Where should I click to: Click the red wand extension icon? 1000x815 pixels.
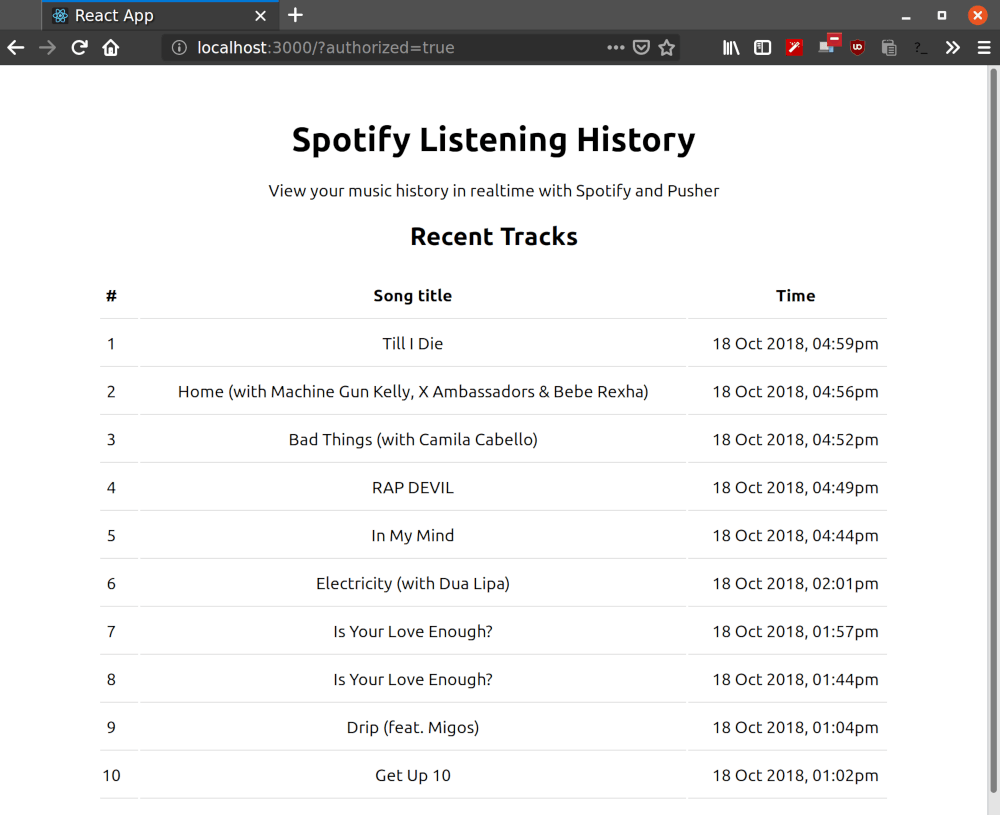pos(794,47)
